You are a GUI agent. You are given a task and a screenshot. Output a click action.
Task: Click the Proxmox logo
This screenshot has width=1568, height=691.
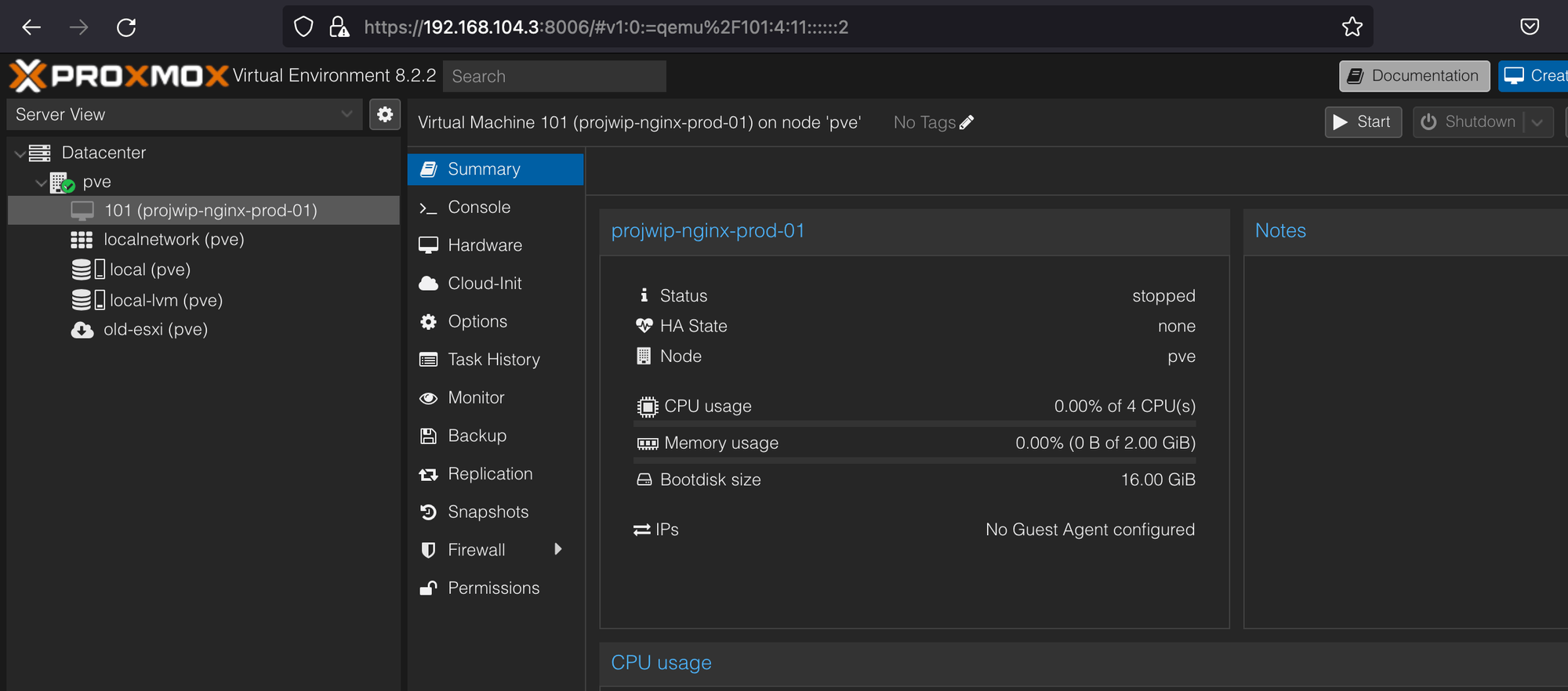pos(118,76)
